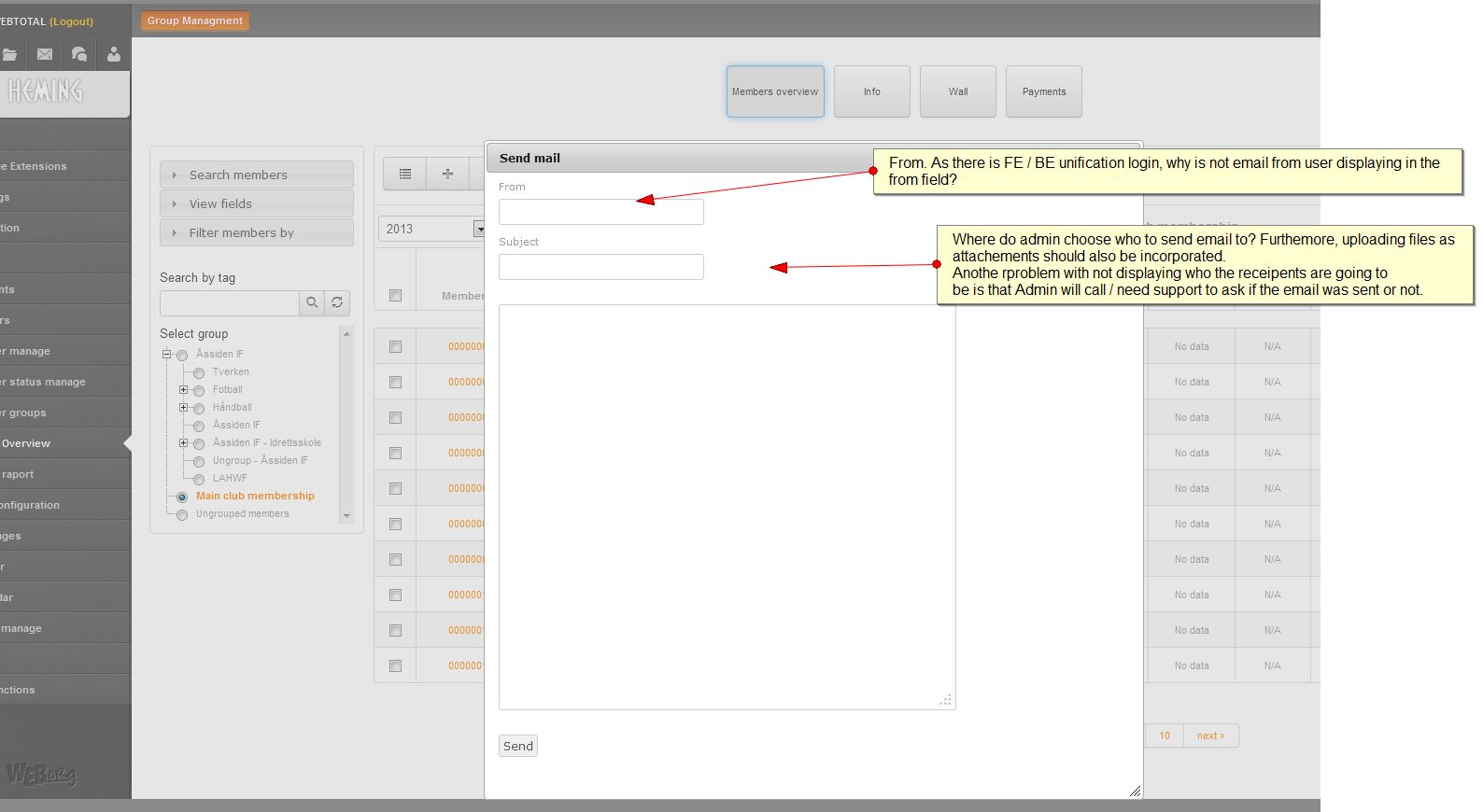
Task: Switch to list view in members toolbar
Action: tap(405, 174)
